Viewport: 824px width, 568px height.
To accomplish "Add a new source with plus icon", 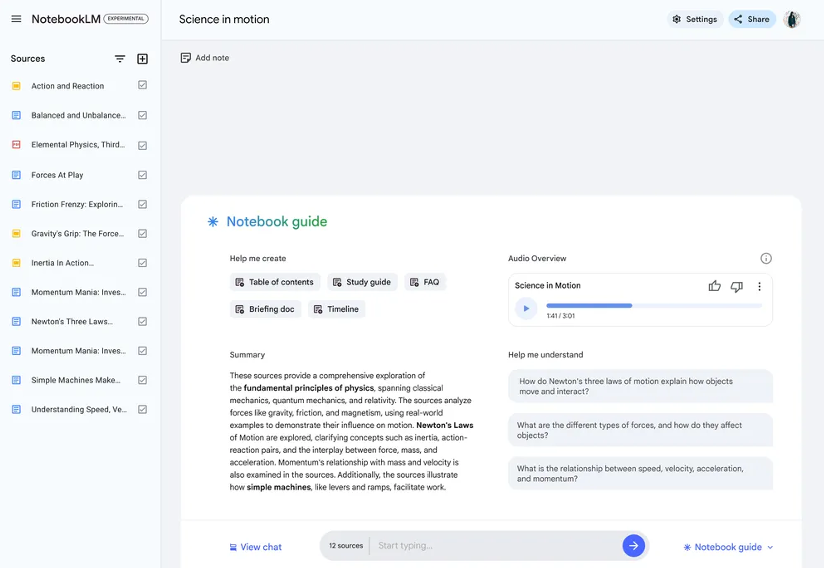I will [142, 59].
